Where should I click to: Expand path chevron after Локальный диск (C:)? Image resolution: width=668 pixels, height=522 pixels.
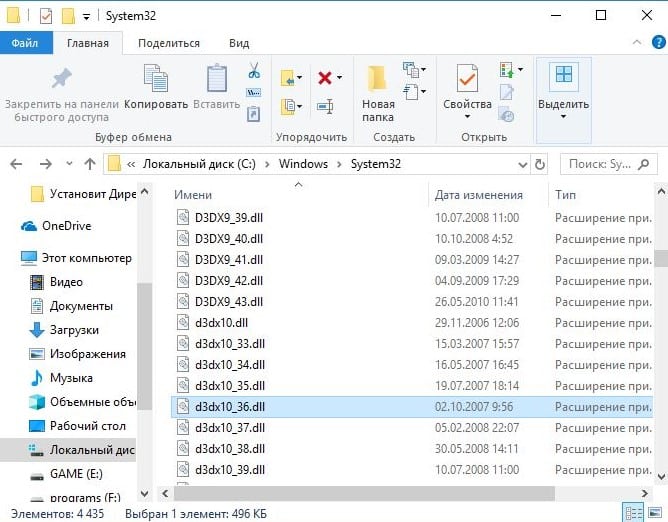click(x=267, y=164)
